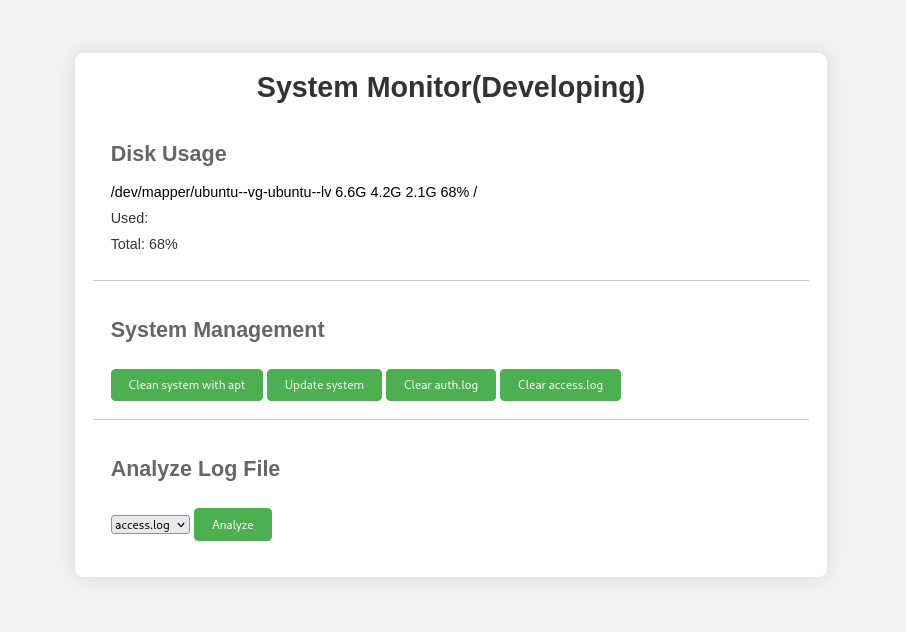
Task: Open the access.log file dropdown
Action: click(150, 525)
